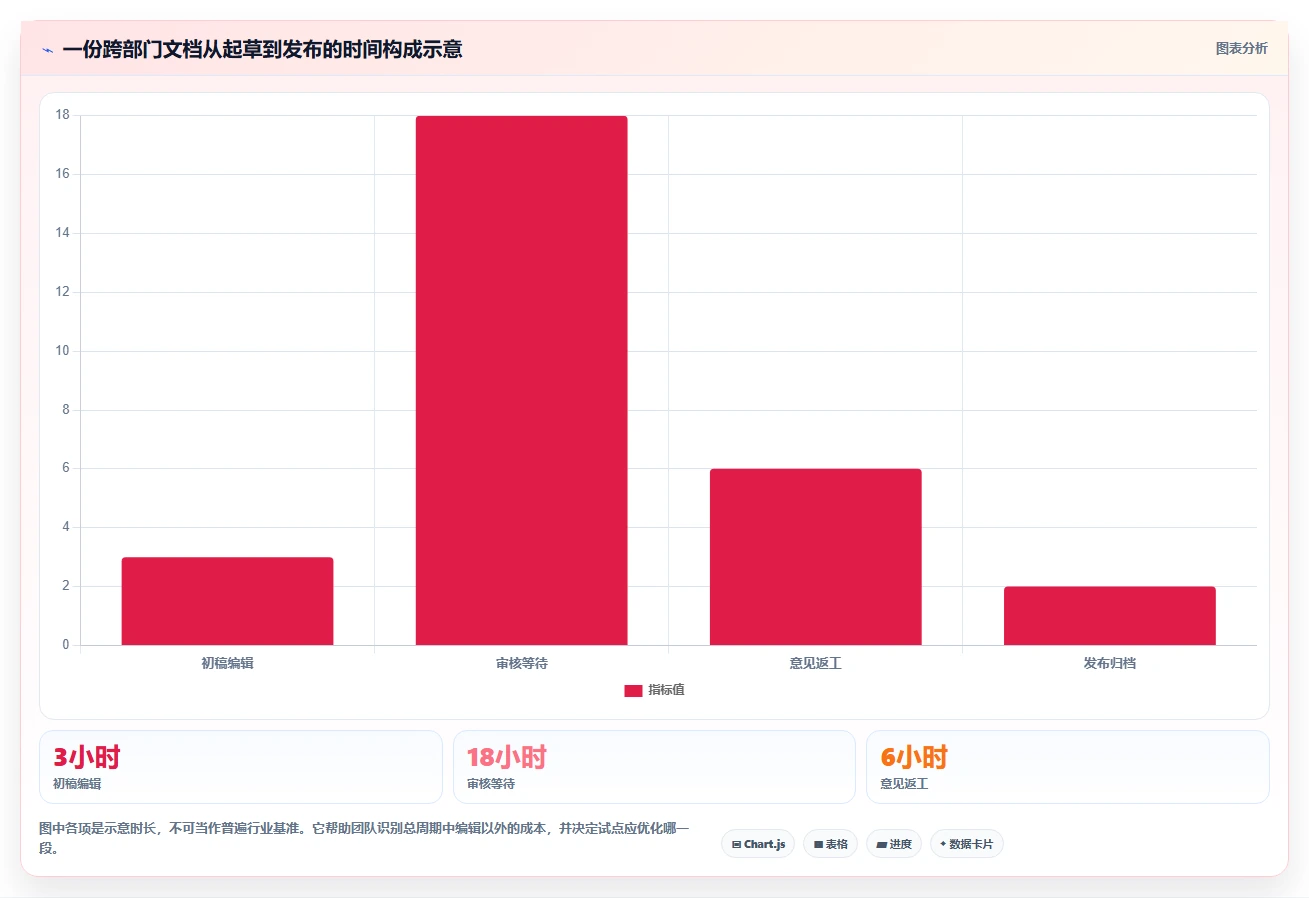The image size is (1309, 898).
Task: Click the 意见返工 bar in chart
Action: pos(815,557)
